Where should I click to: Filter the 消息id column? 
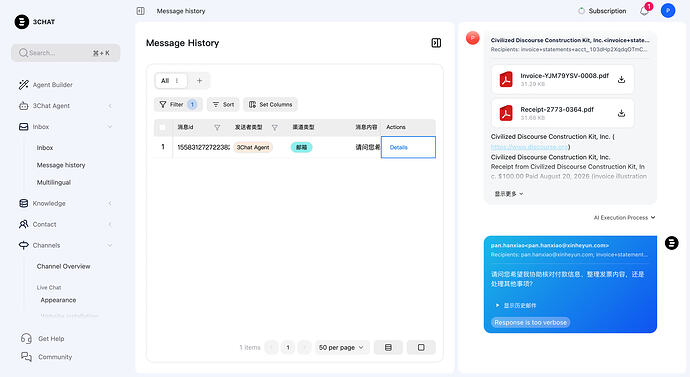217,127
